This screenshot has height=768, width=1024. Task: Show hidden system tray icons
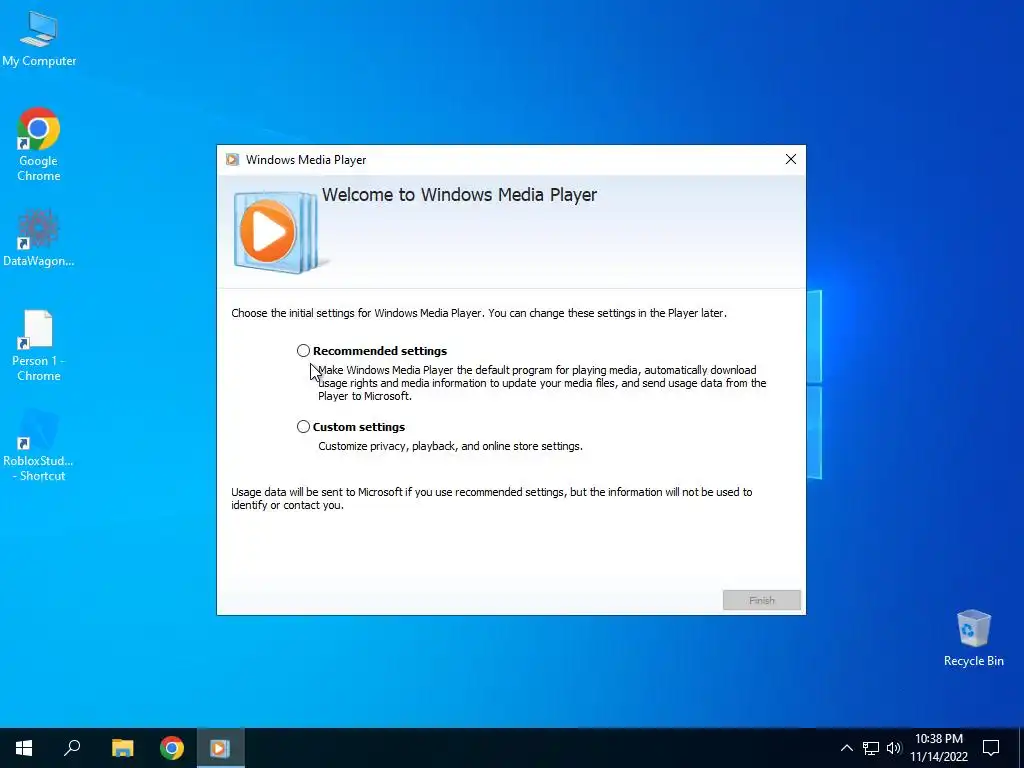tap(846, 748)
